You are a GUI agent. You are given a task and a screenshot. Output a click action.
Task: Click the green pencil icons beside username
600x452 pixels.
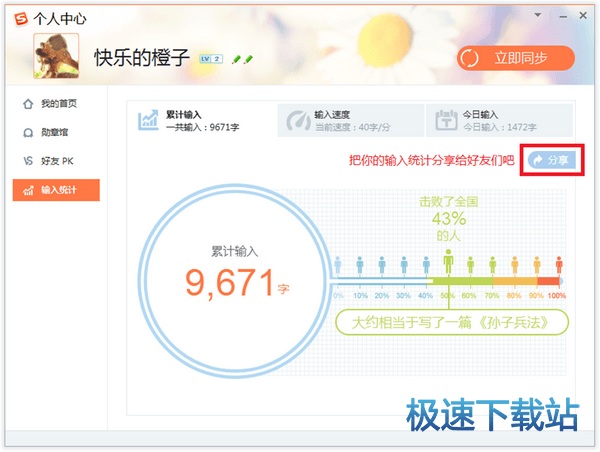pyautogui.click(x=243, y=59)
